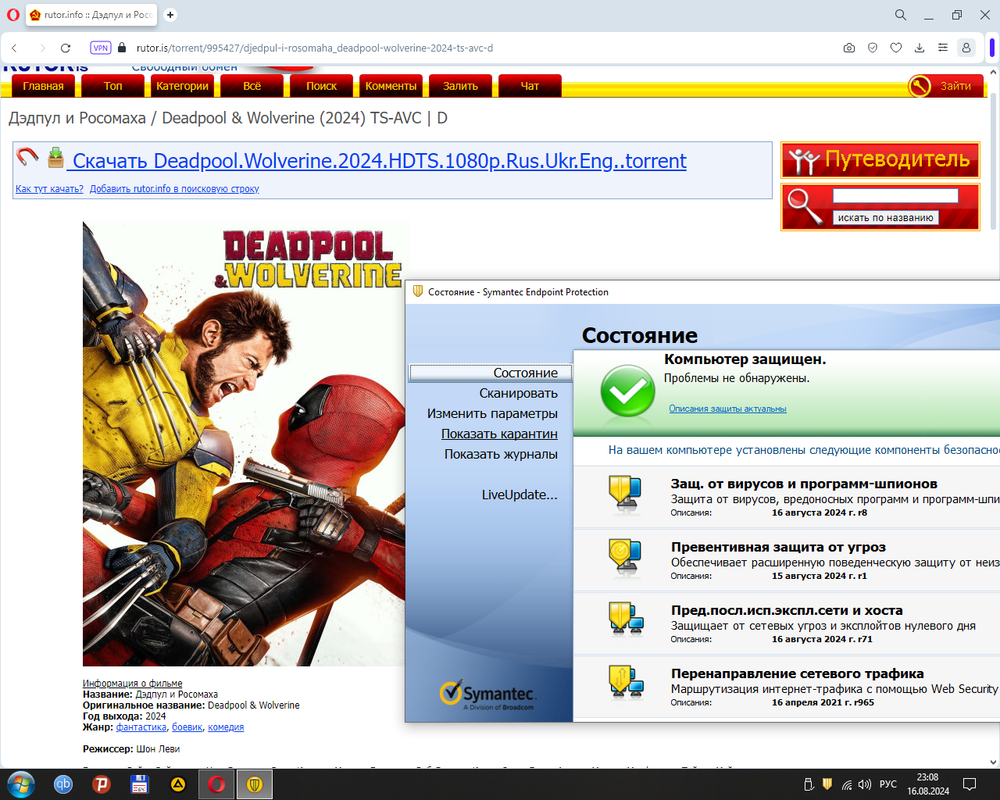Open the Категории menu tab
This screenshot has height=800, width=1000.
[x=182, y=86]
